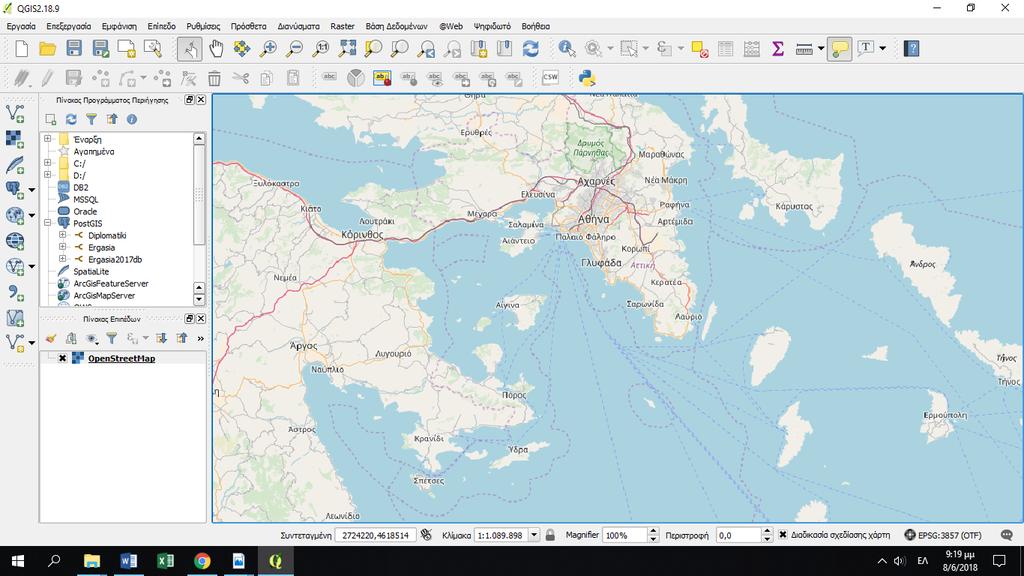
Task: Open QGIS help with the question mark icon
Action: click(x=911, y=49)
